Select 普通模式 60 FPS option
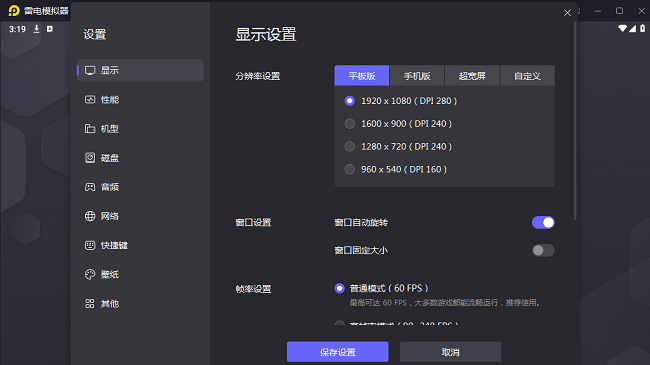The height and width of the screenshot is (365, 650). click(x=381, y=288)
